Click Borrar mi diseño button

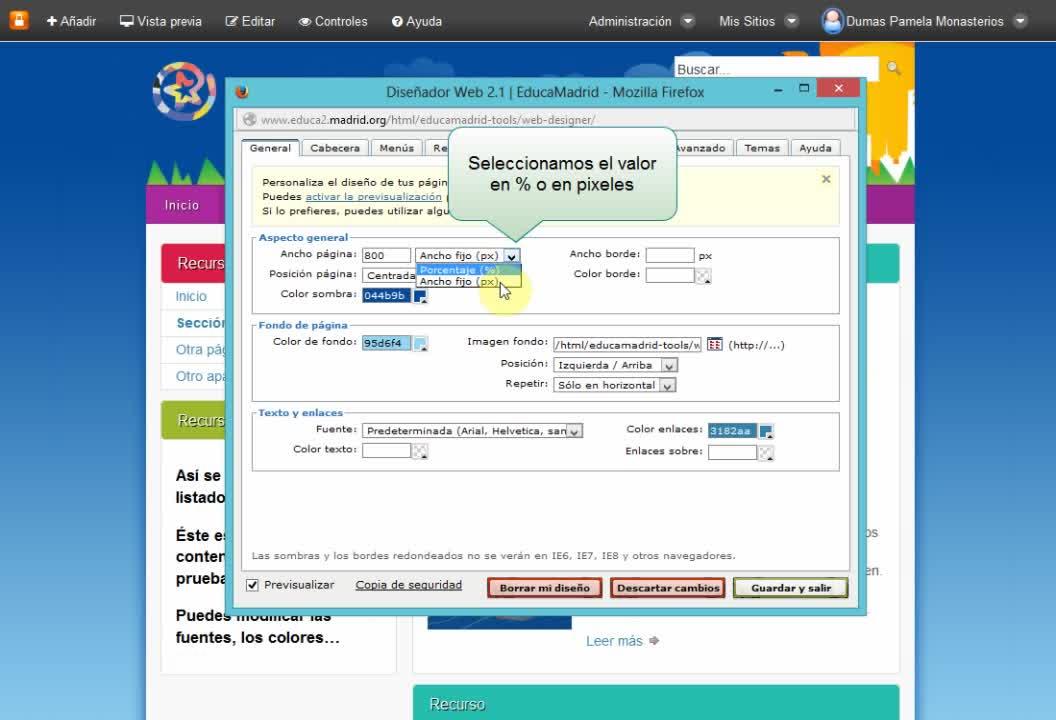[x=544, y=588]
